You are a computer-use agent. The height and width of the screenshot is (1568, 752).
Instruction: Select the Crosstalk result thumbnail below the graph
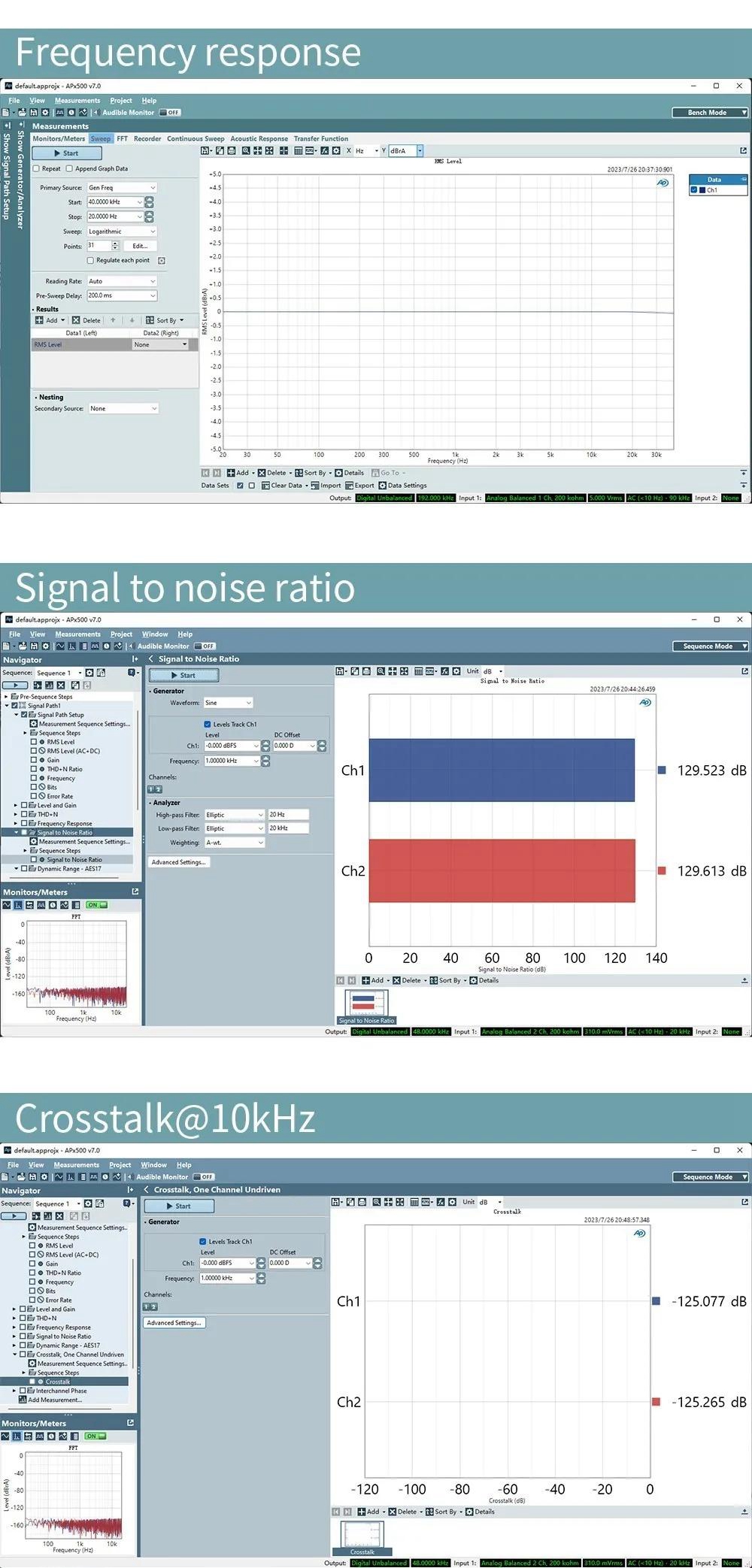[362, 1536]
